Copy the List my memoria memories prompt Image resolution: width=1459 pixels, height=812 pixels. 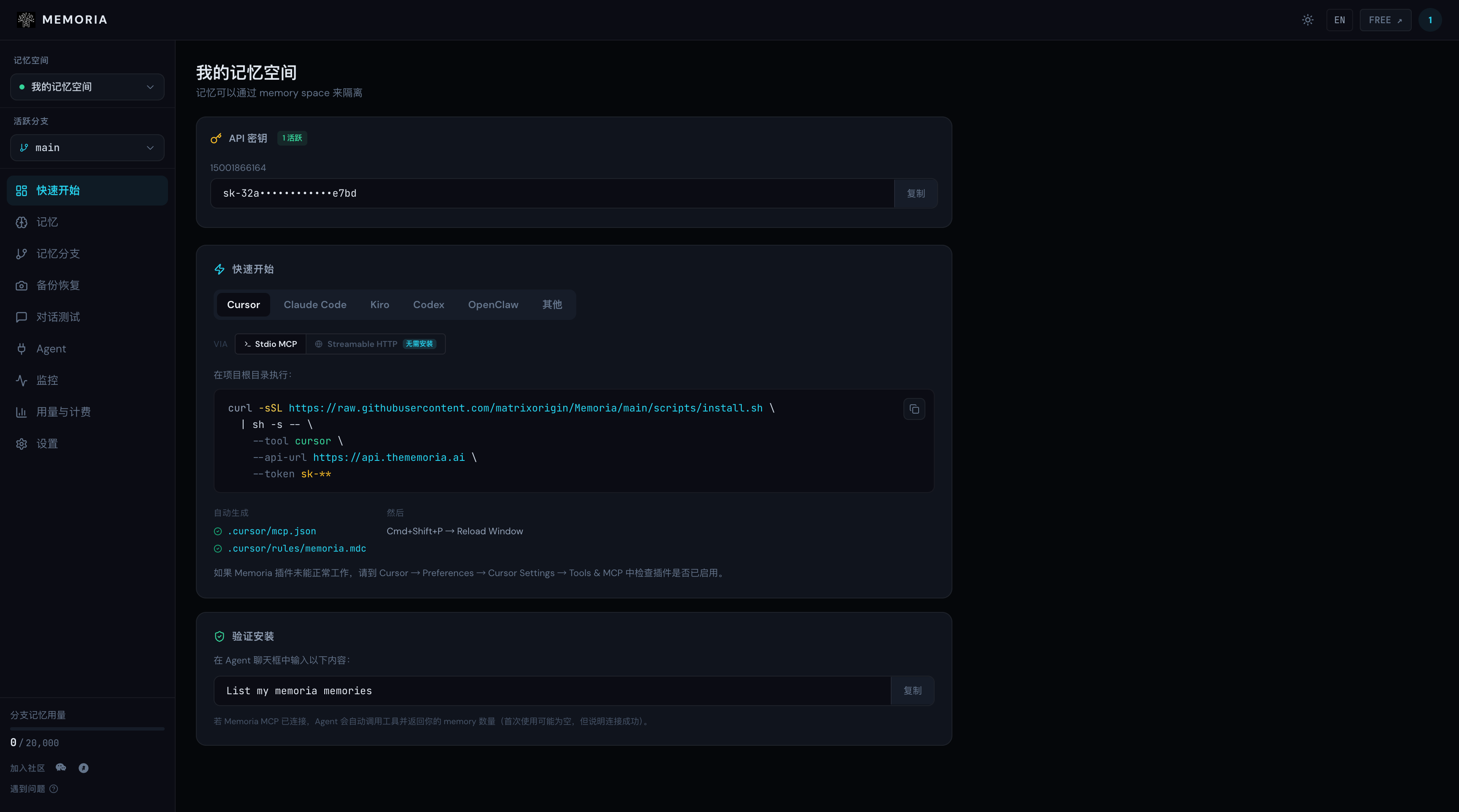(x=912, y=690)
